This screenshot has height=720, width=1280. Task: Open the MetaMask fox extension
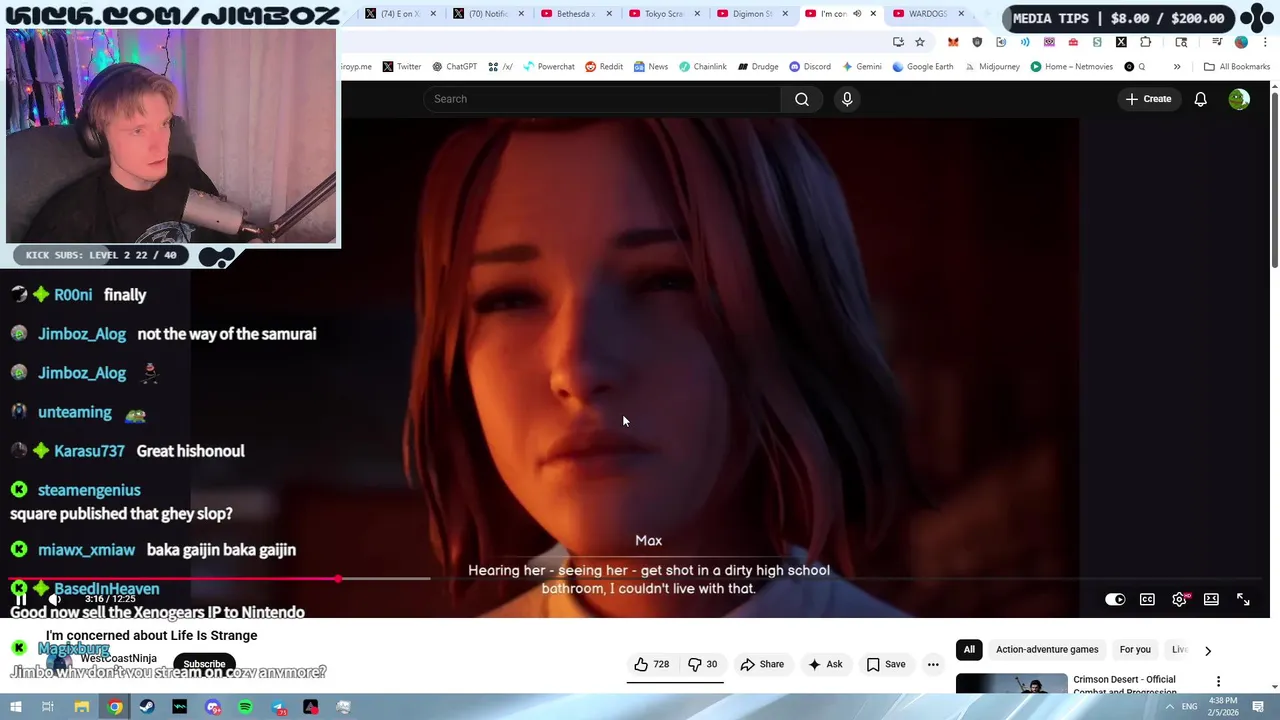click(x=953, y=42)
